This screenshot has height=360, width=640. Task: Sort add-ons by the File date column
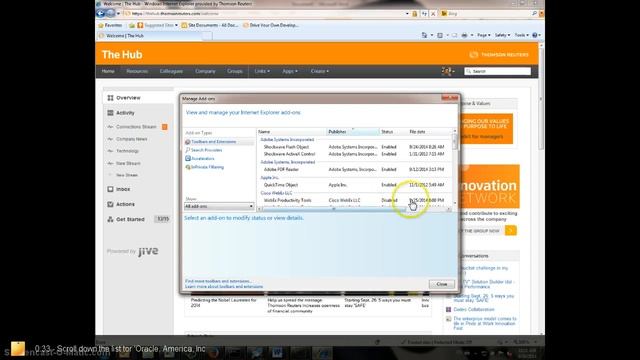[x=430, y=132]
